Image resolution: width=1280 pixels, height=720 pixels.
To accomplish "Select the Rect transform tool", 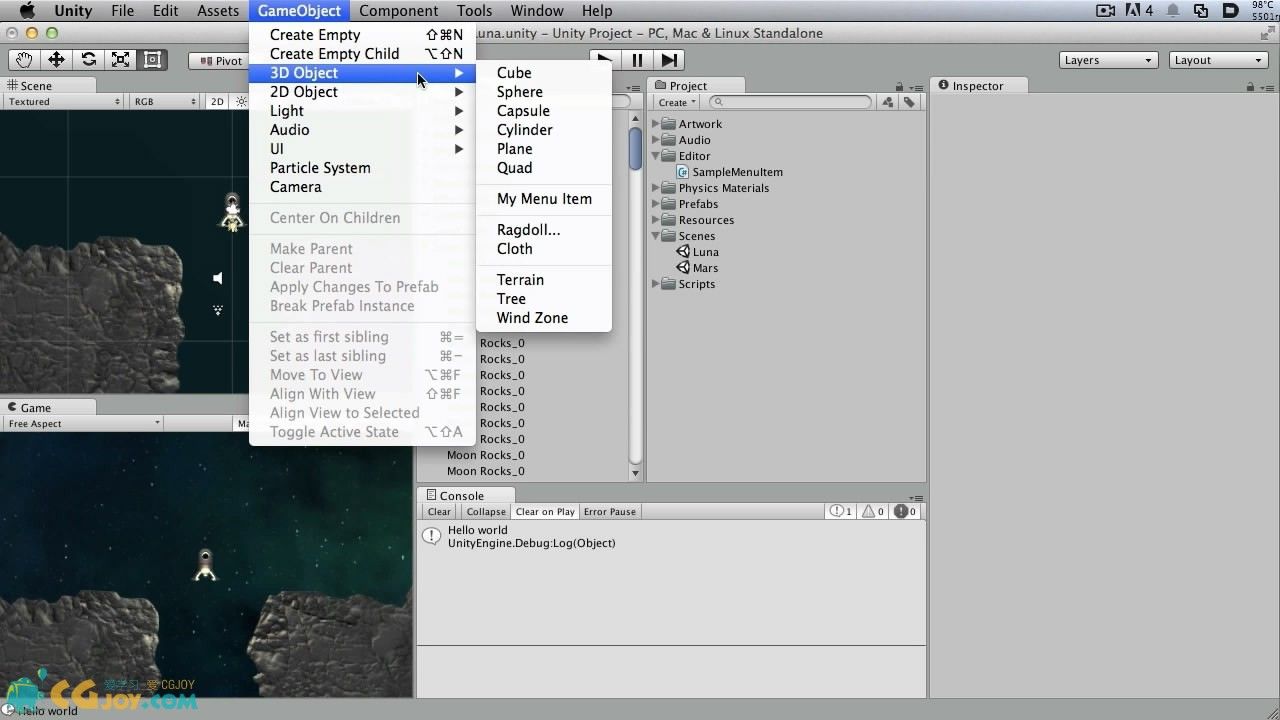I will click(x=152, y=60).
